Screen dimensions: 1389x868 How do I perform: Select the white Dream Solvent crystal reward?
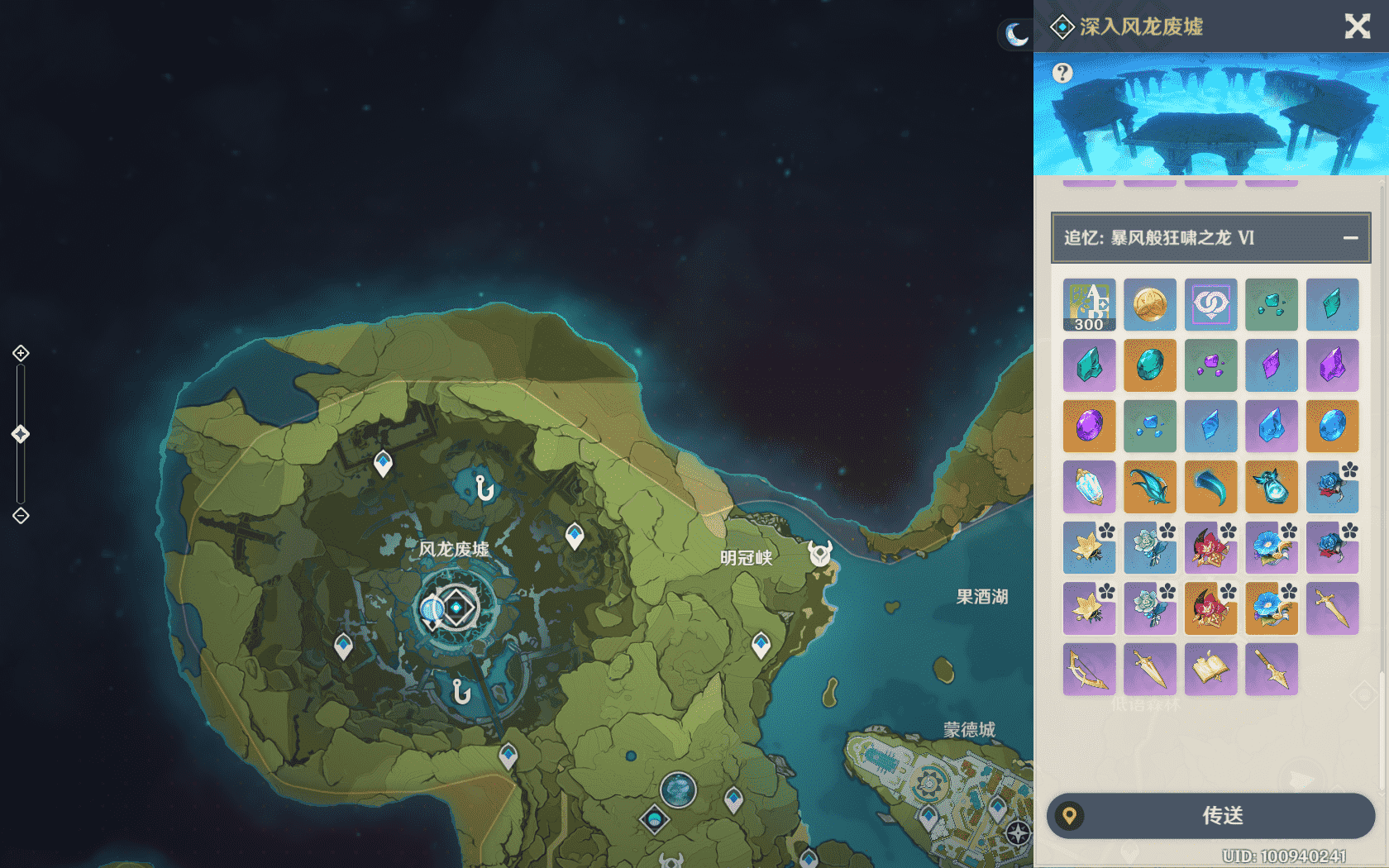pos(1089,487)
